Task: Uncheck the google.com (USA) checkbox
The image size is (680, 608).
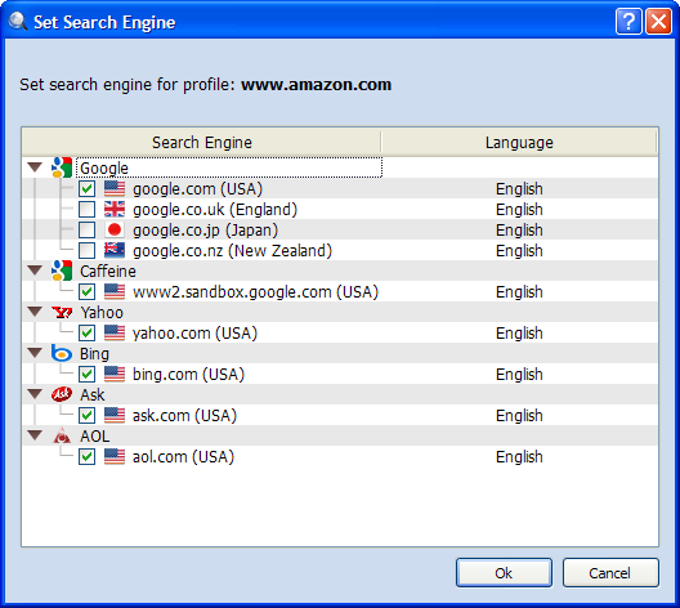Action: point(87,189)
